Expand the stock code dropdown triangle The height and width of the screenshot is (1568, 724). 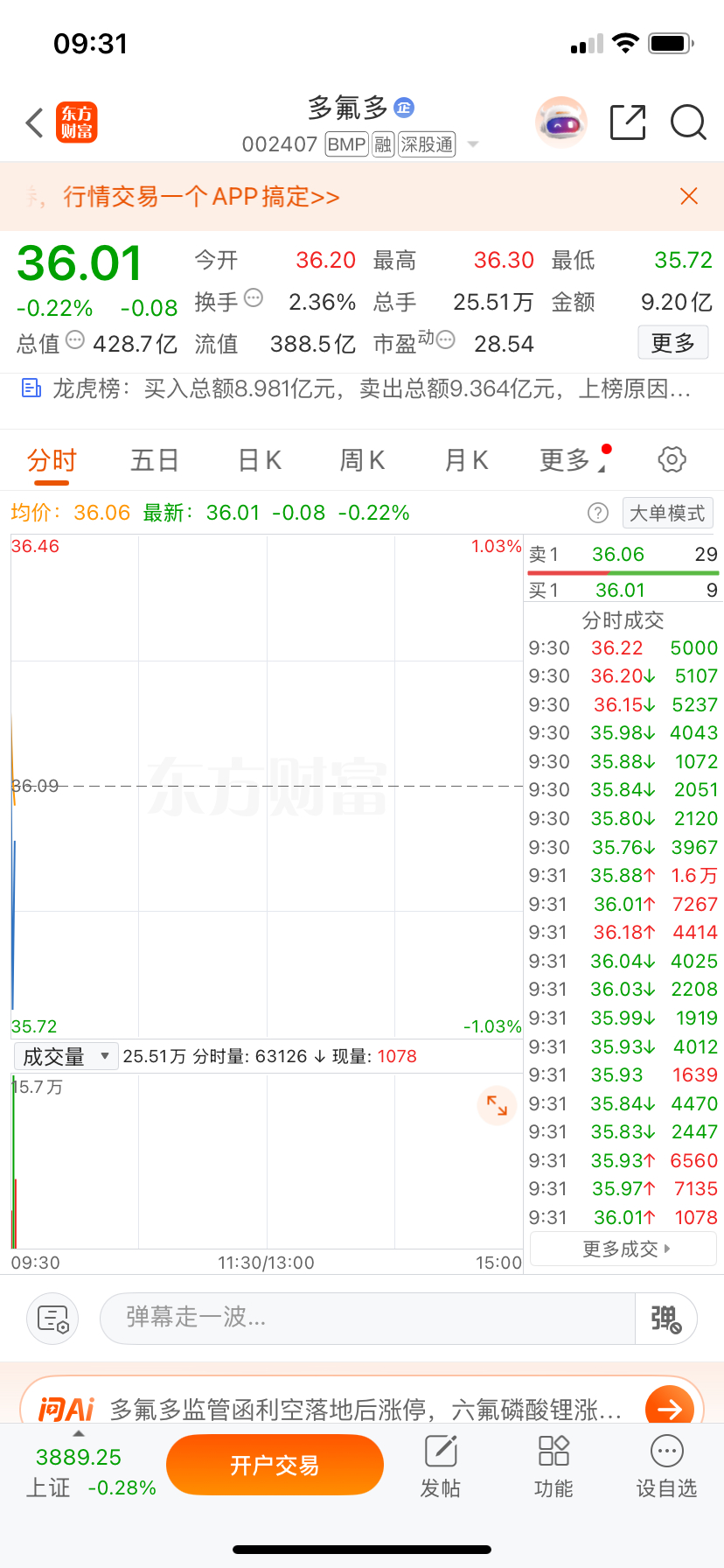473,144
